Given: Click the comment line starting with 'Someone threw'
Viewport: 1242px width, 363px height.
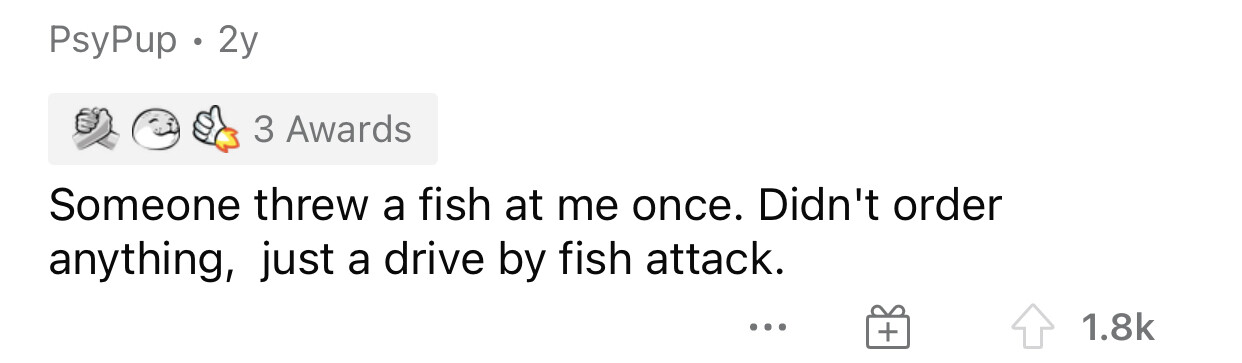Looking at the screenshot, I should pos(525,205).
